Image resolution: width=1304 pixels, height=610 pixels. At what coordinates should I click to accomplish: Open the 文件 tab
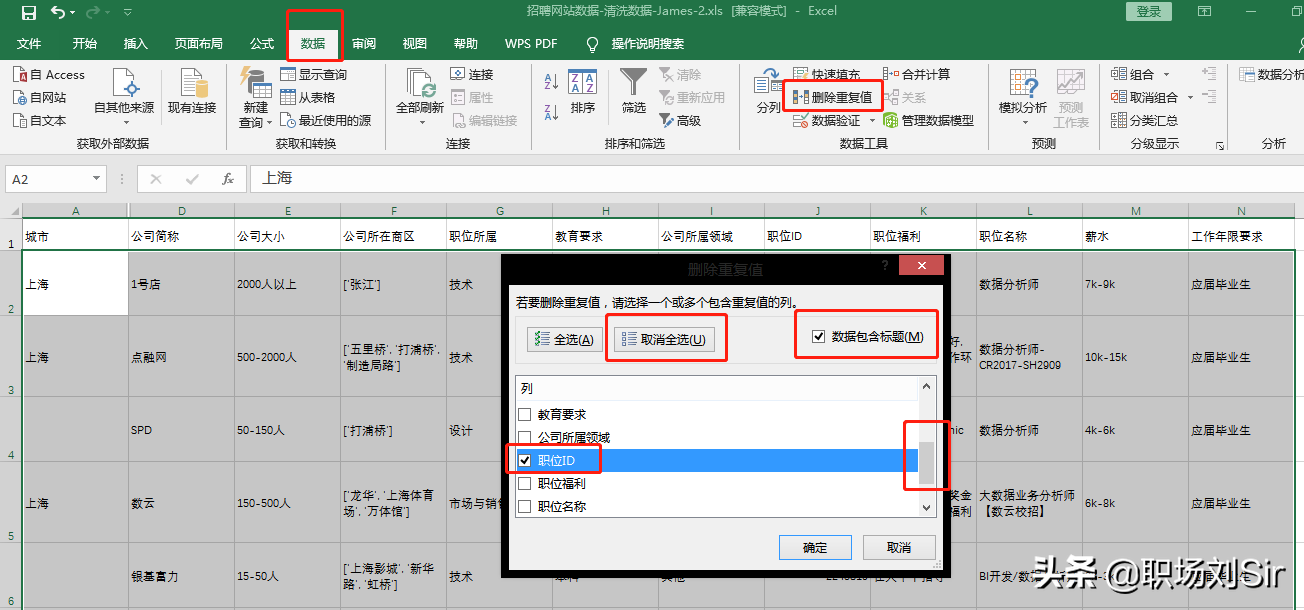coord(29,44)
